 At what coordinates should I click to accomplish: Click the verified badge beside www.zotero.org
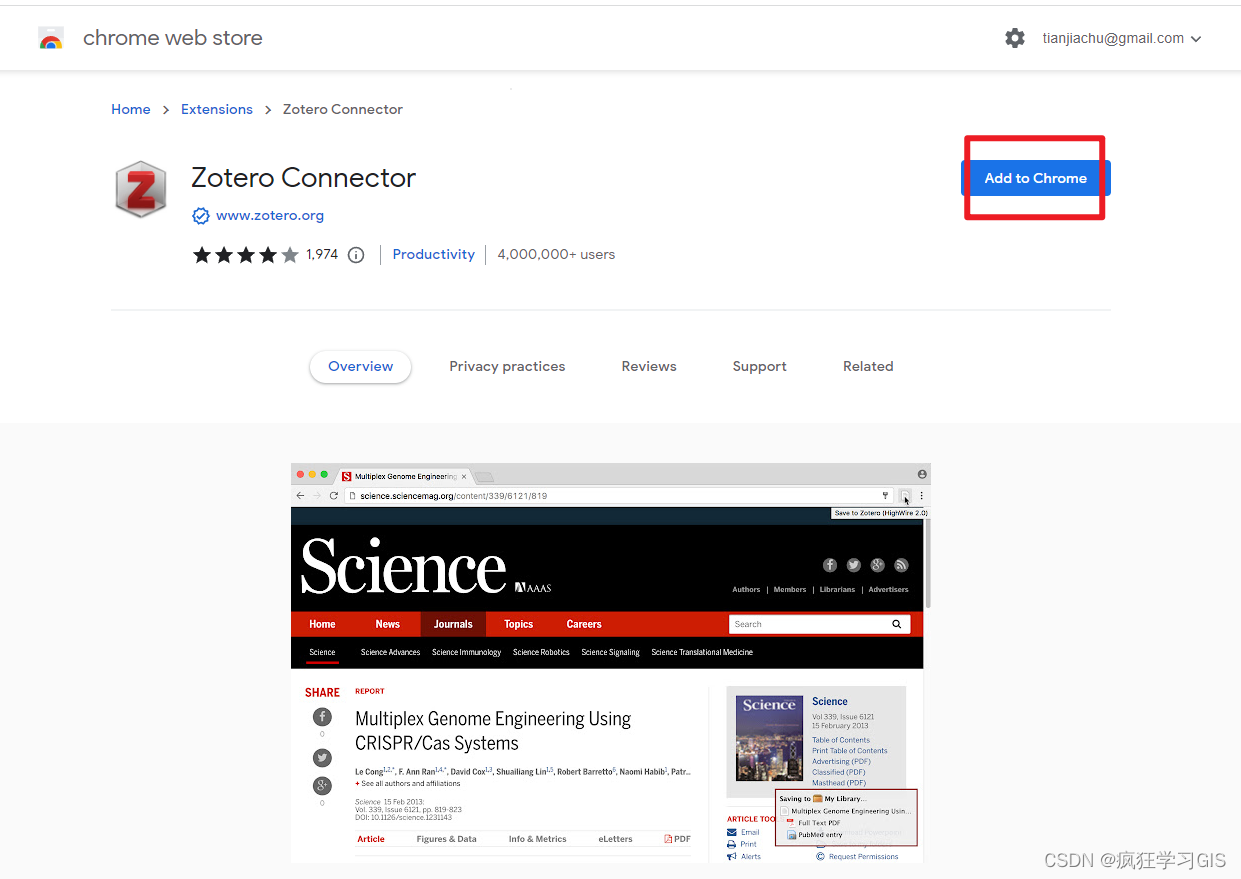coord(201,215)
